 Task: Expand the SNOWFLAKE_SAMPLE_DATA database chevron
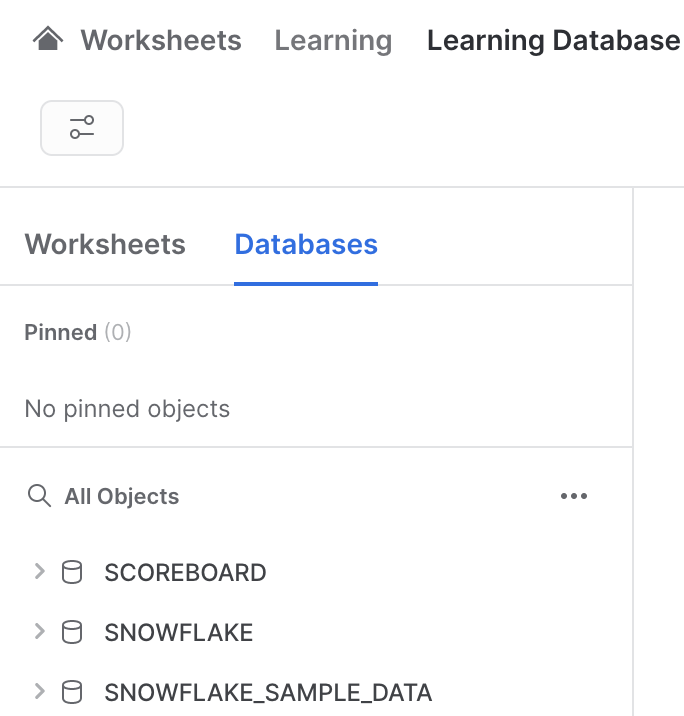point(40,691)
